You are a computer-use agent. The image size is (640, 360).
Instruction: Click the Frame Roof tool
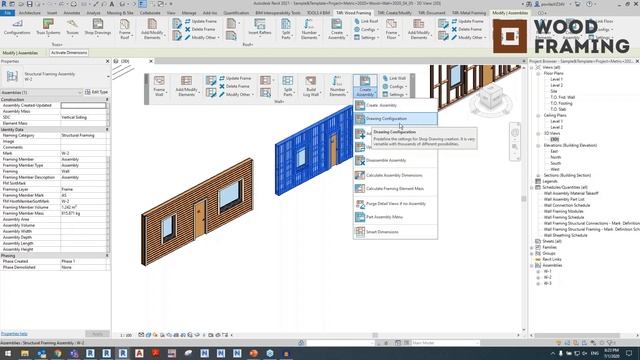click(x=124, y=29)
